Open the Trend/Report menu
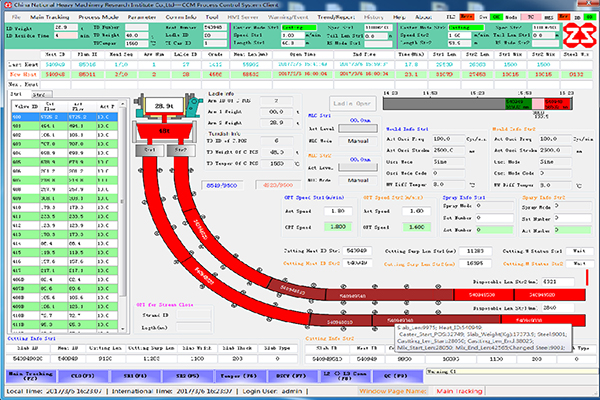Image resolution: width=600 pixels, height=400 pixels. point(336,17)
